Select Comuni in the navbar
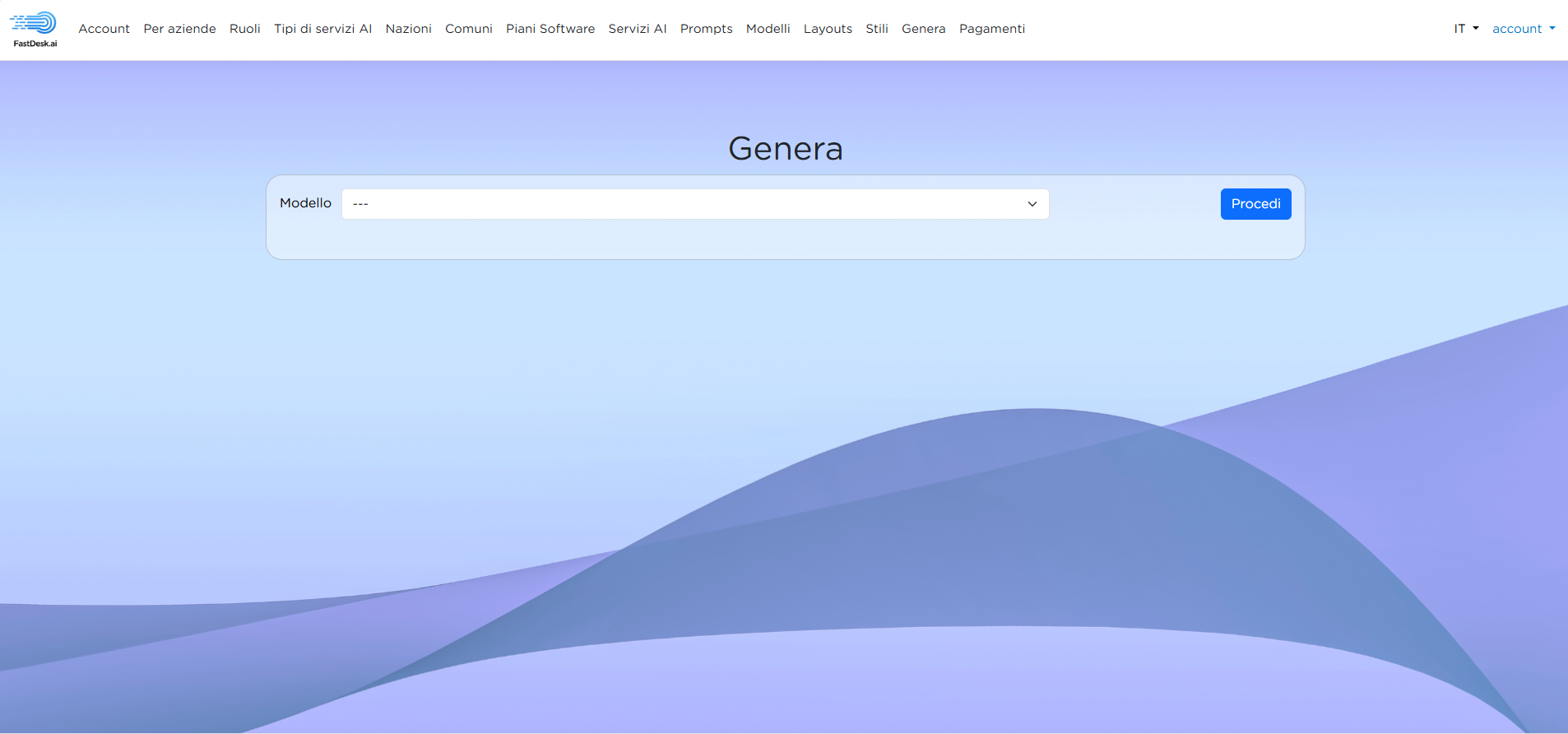 click(x=468, y=29)
